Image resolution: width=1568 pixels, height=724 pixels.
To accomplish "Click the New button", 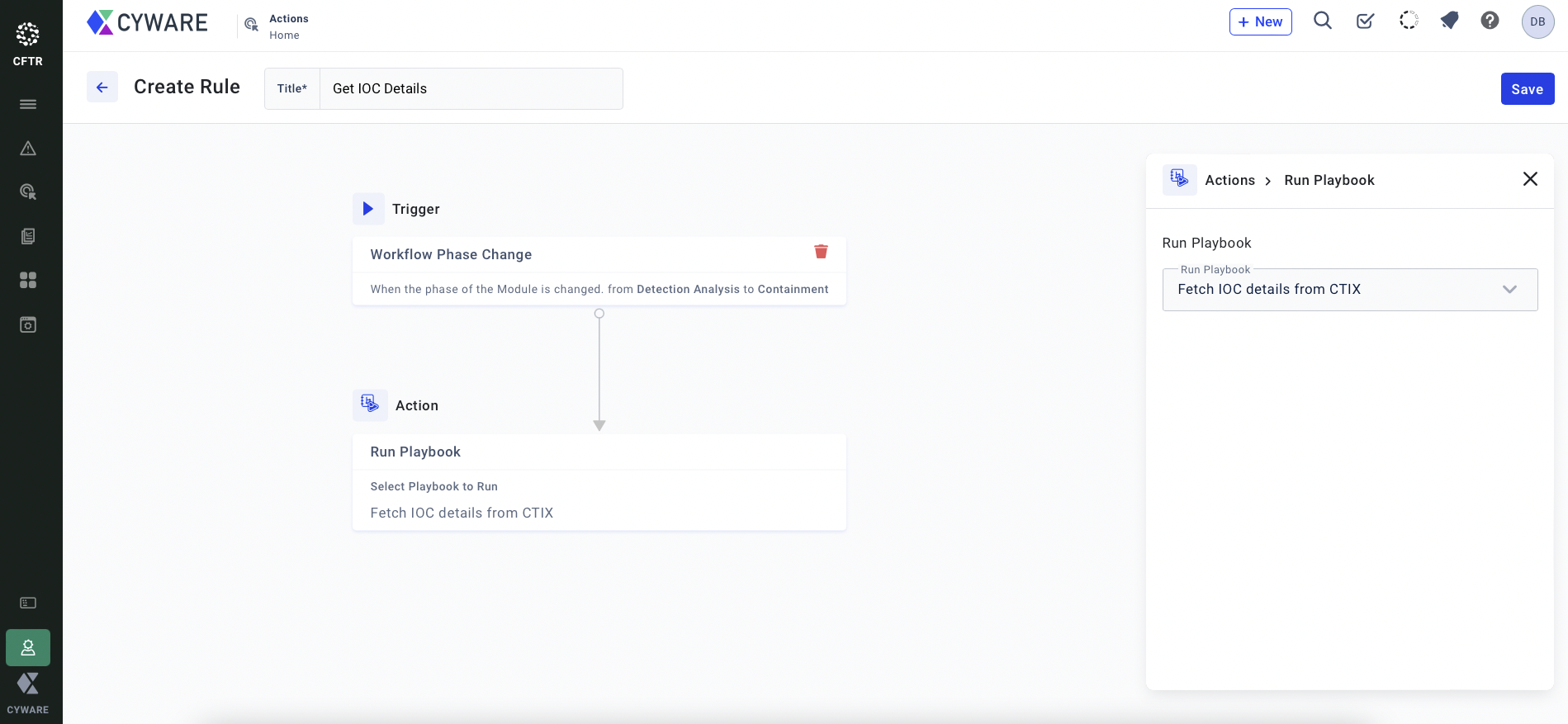I will coord(1260,22).
